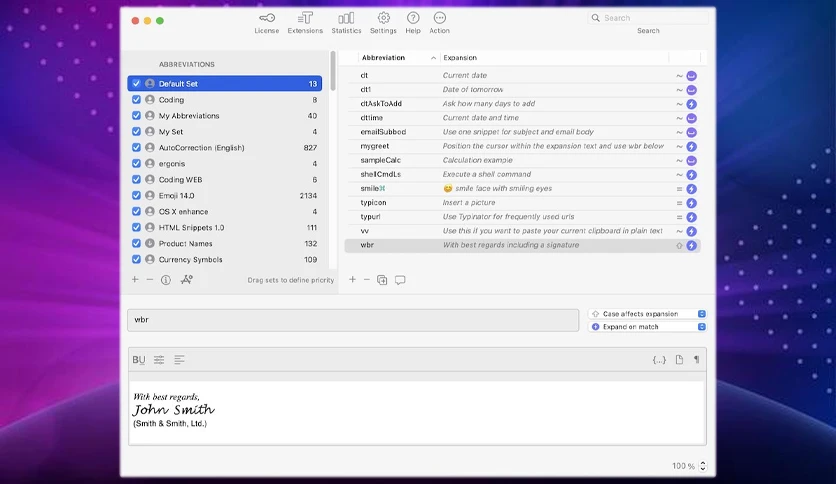Uncheck the Coding WEB checkbox

click(x=136, y=180)
